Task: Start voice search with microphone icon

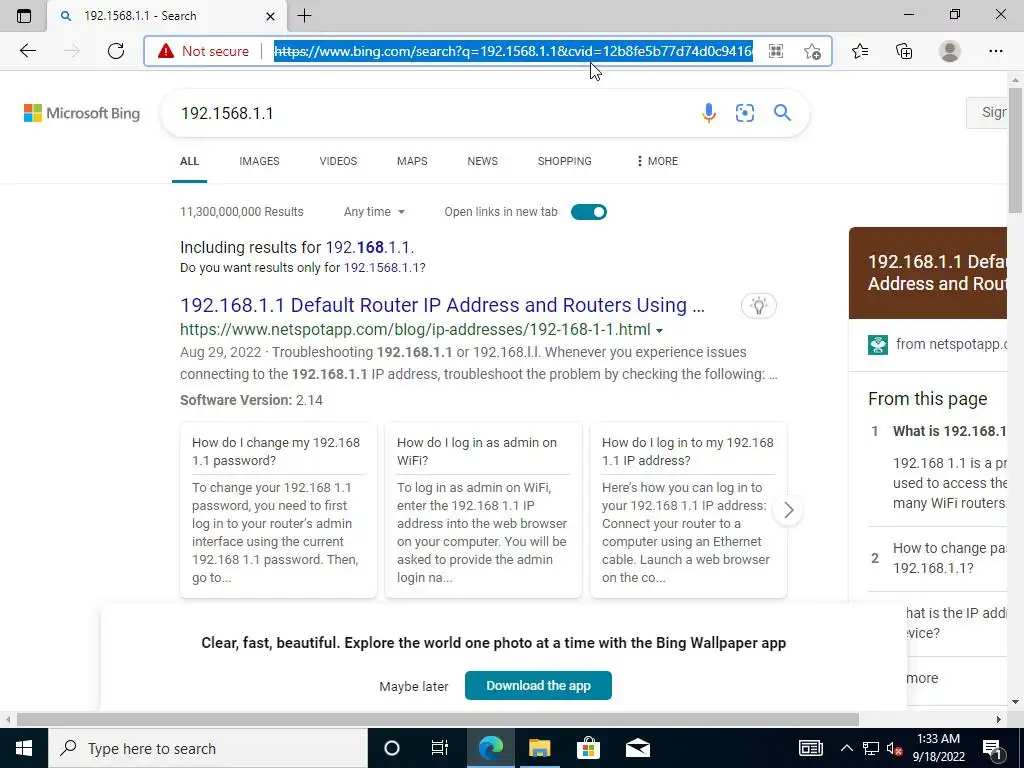Action: coord(709,113)
